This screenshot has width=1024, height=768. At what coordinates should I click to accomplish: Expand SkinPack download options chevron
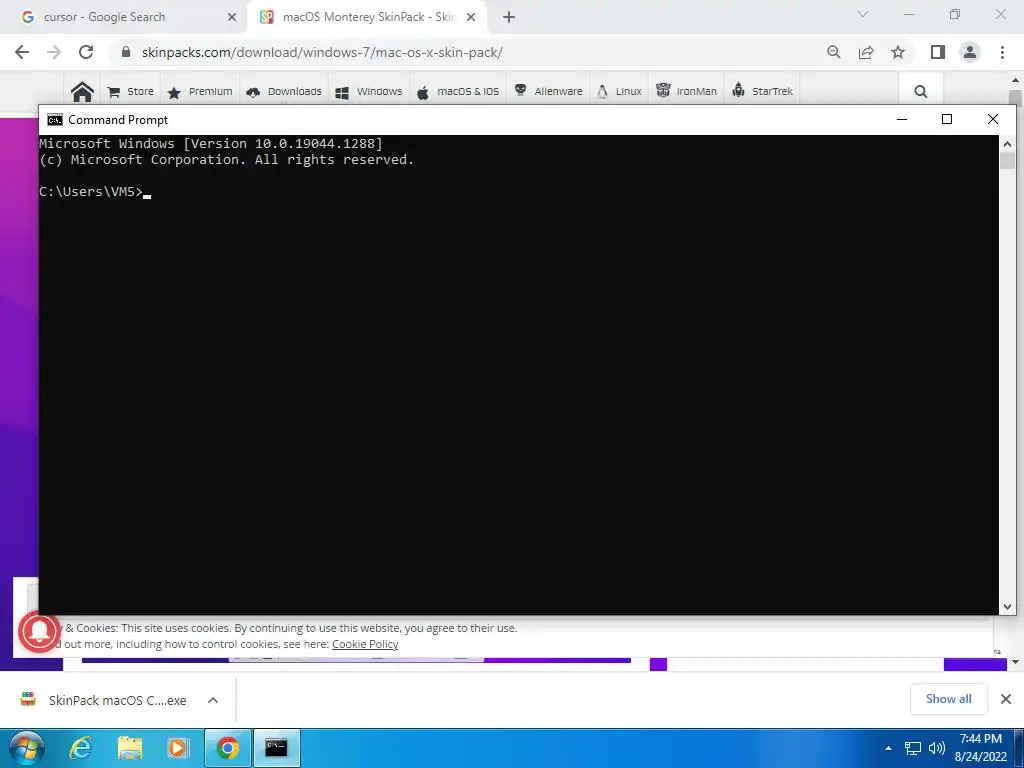[213, 700]
